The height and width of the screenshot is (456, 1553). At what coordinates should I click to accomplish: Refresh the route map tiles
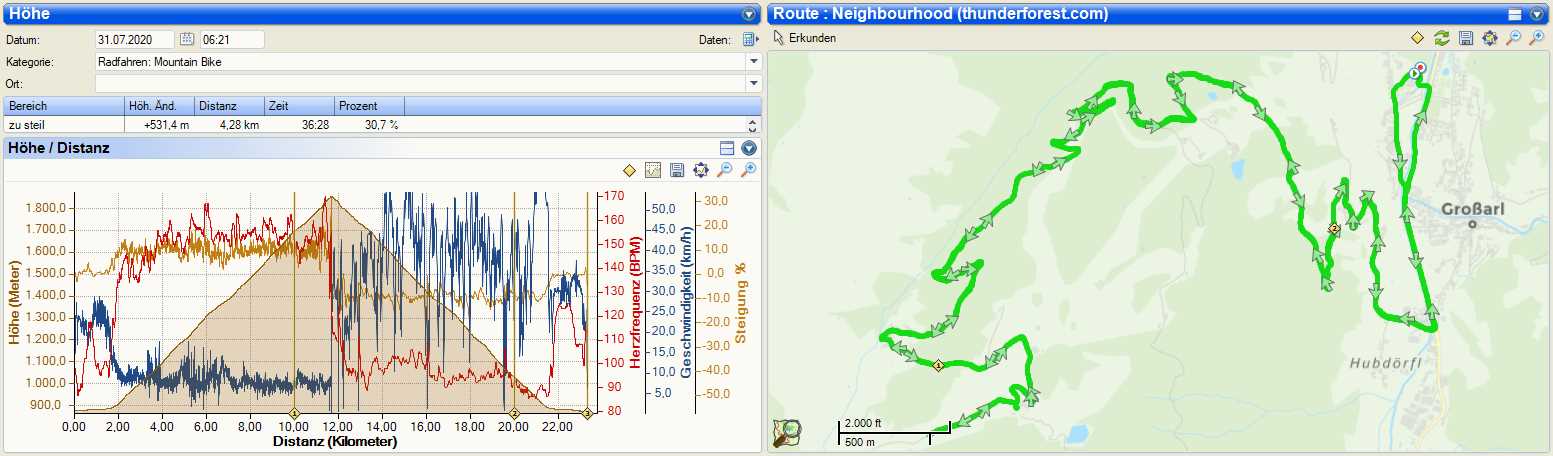pyautogui.click(x=1441, y=38)
